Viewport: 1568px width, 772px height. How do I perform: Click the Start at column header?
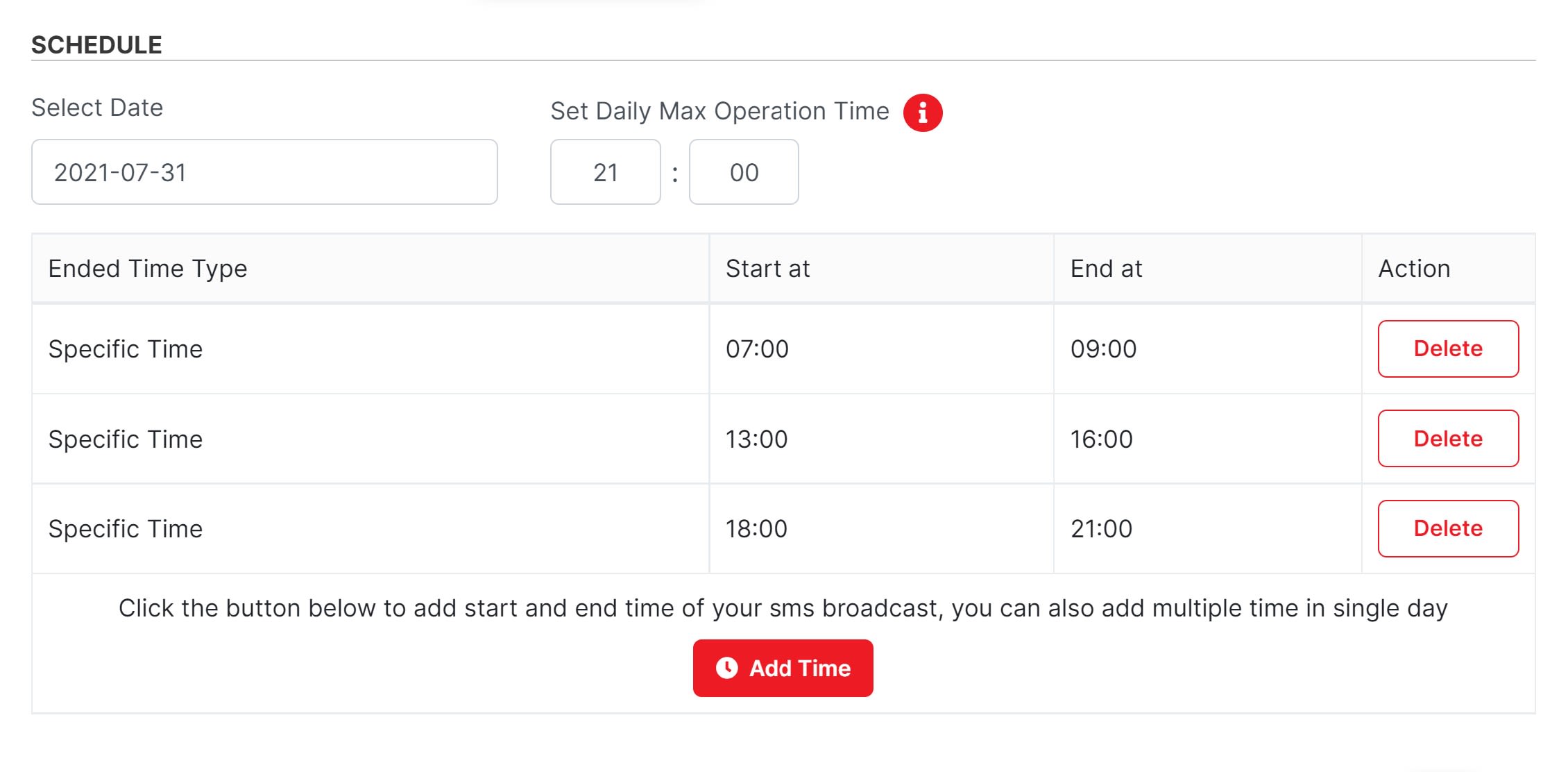click(x=767, y=269)
